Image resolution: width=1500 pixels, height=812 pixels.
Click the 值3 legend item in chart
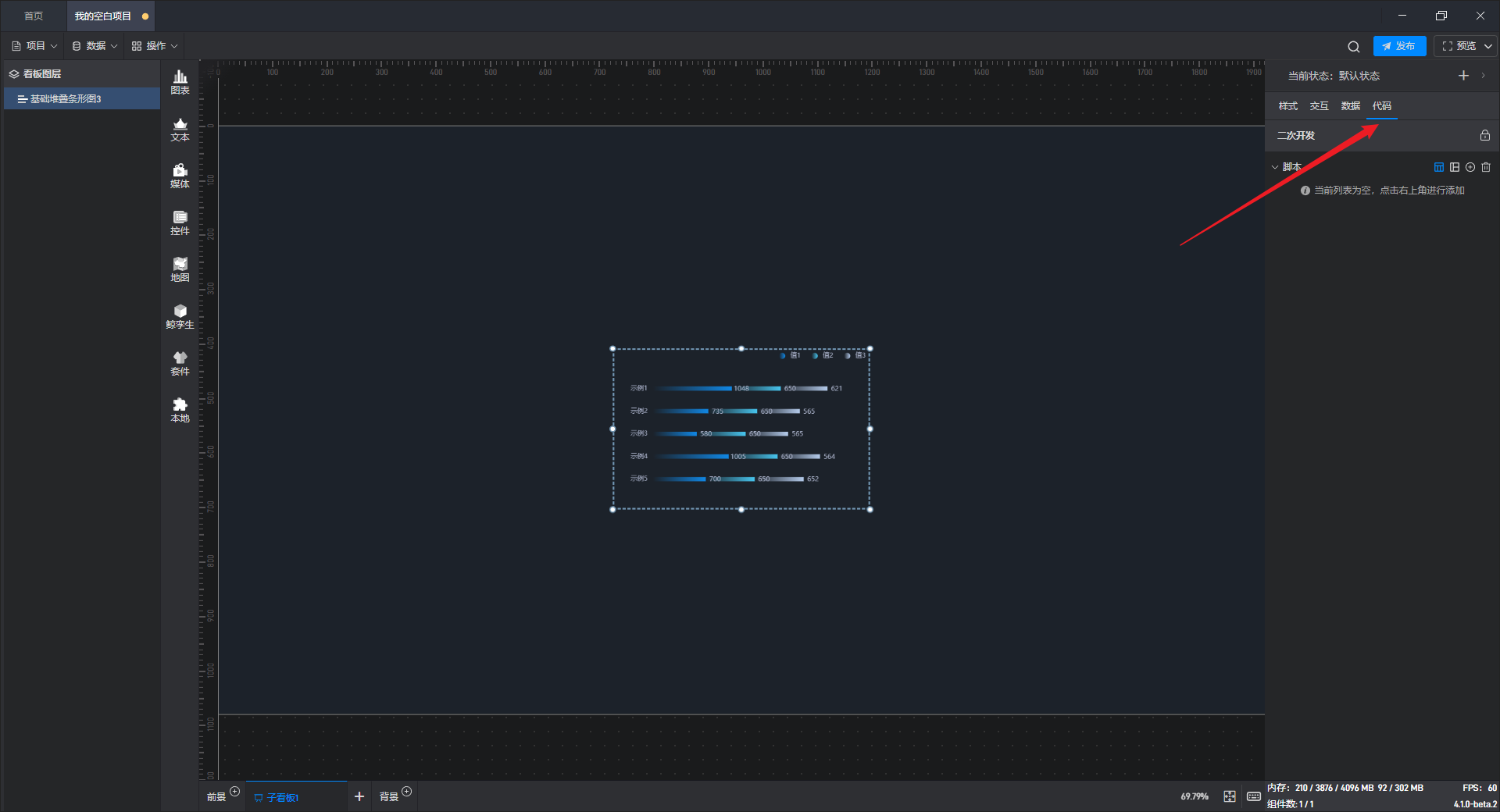tap(855, 355)
